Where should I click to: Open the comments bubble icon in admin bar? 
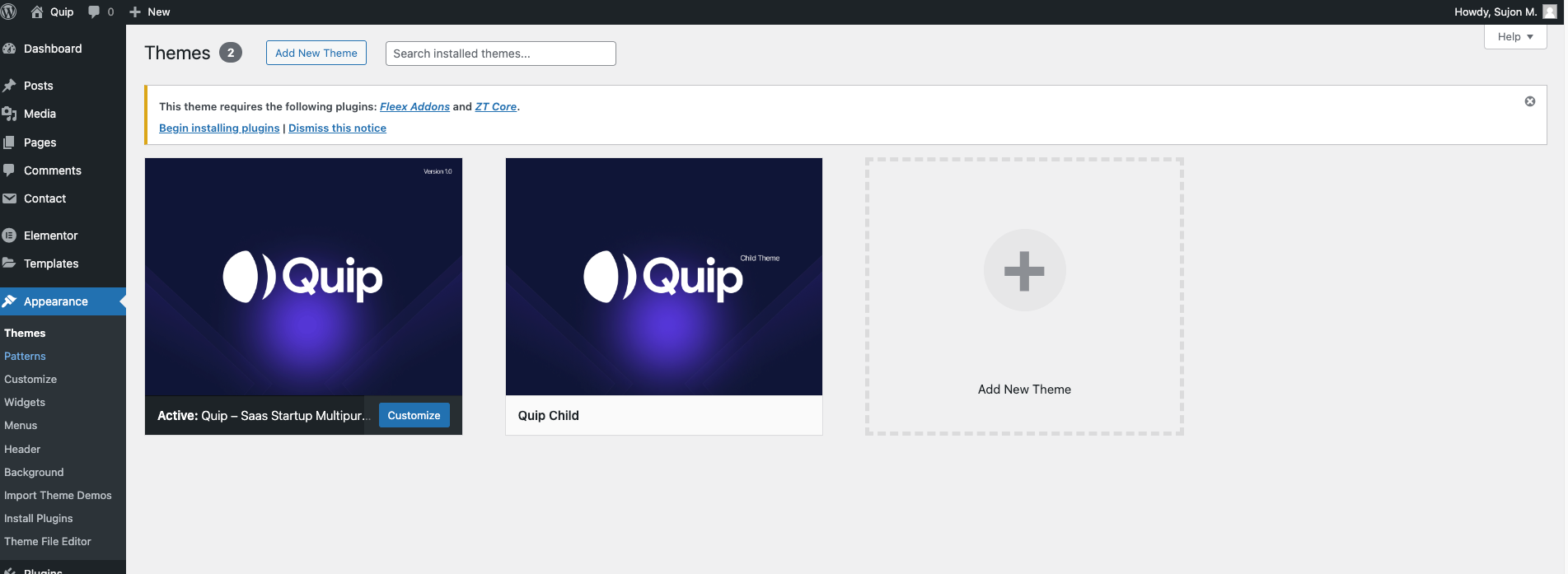coord(94,12)
